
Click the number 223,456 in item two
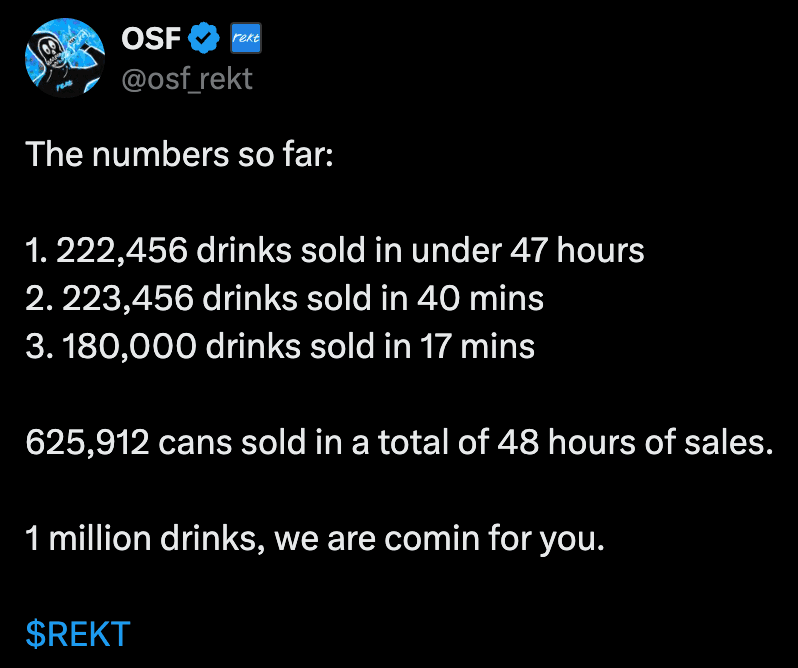coord(128,298)
